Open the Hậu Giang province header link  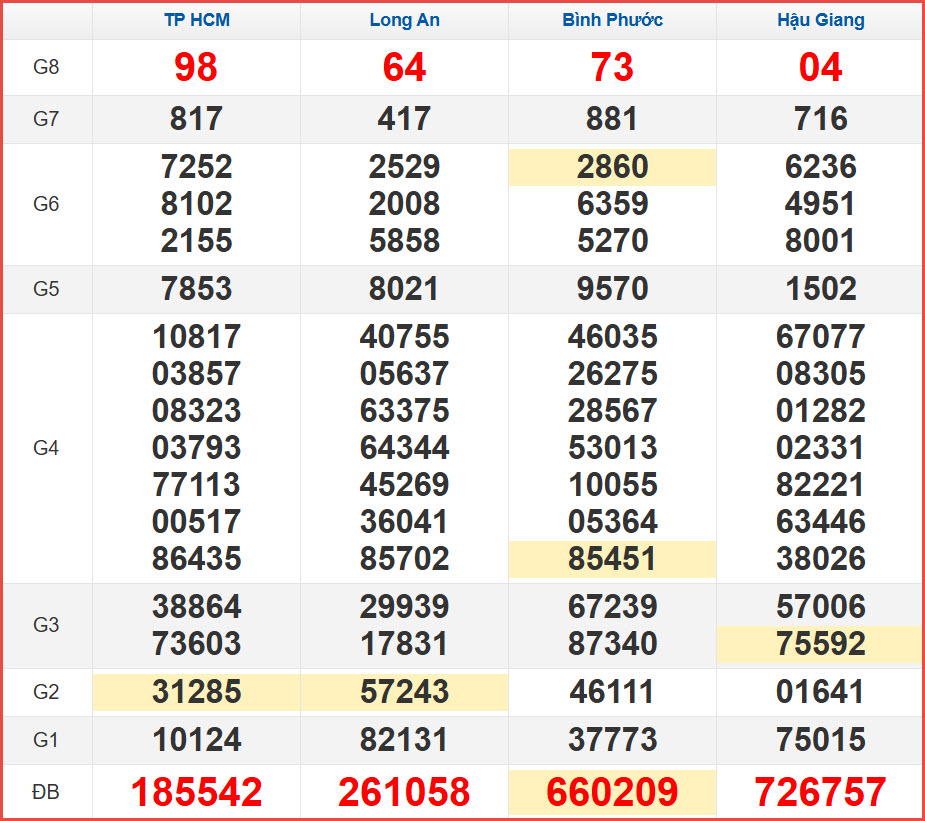(x=821, y=20)
